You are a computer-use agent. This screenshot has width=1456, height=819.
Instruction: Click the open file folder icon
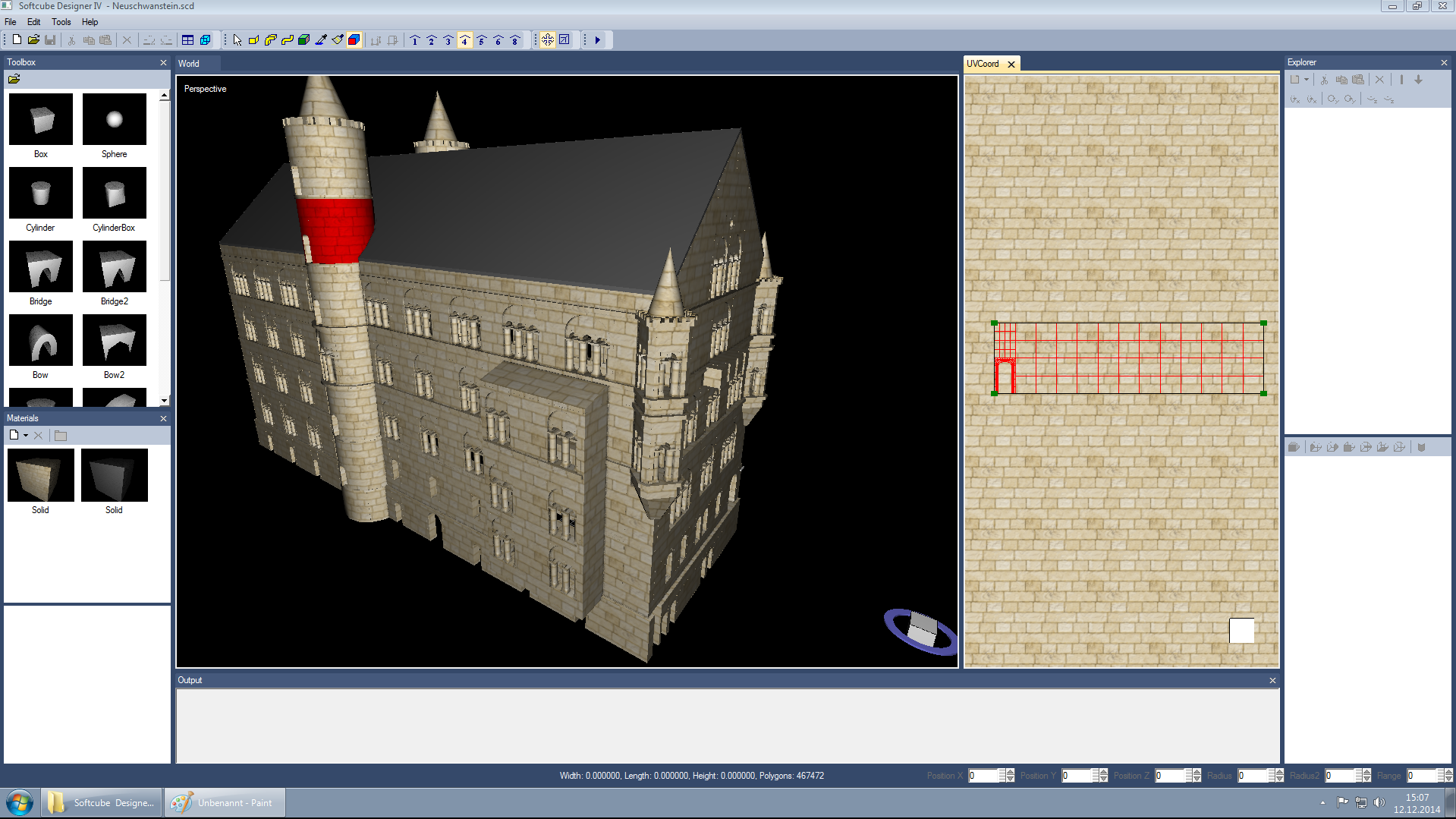tap(33, 40)
